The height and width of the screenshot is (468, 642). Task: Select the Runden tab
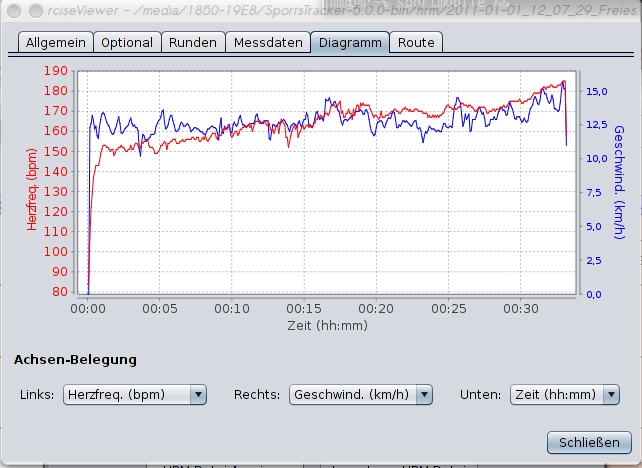click(193, 43)
